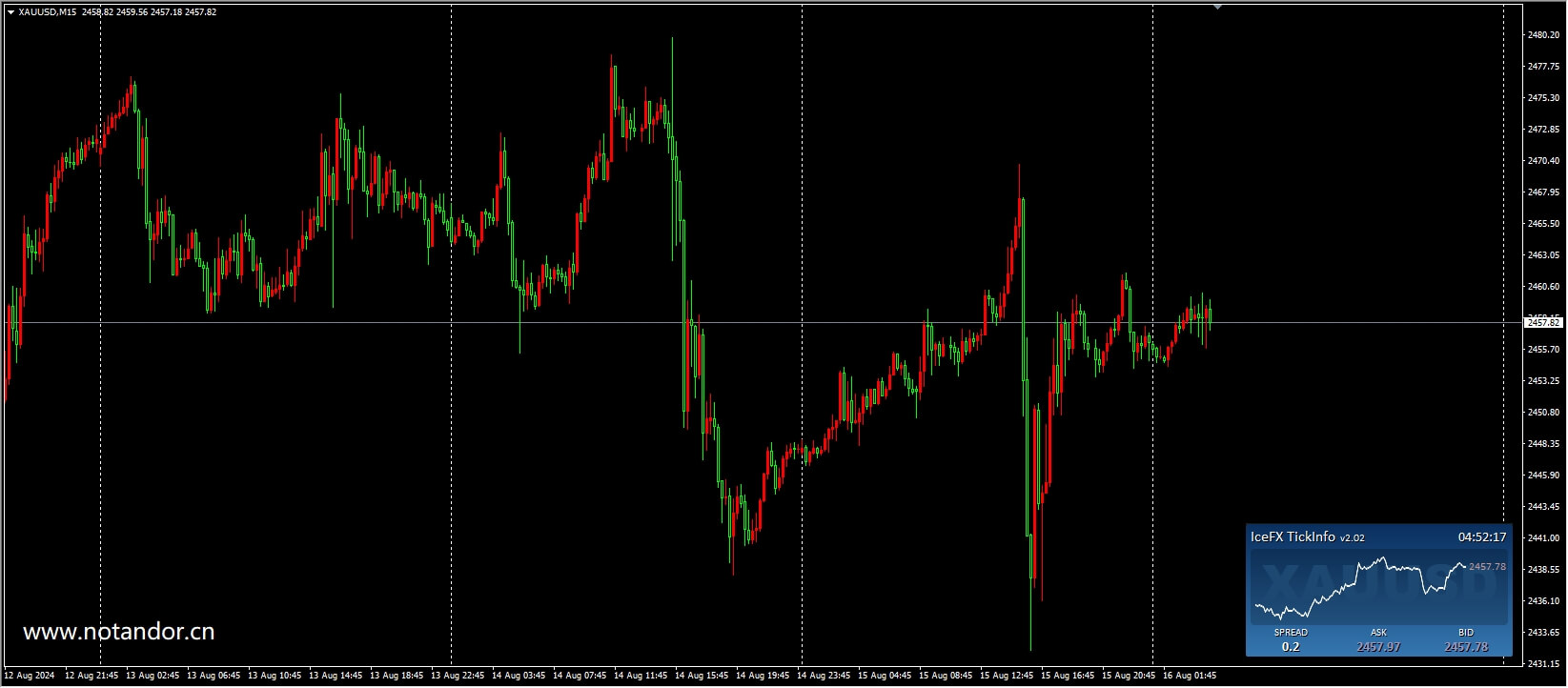Click the 15 Aug 20:45 time label
The image size is (1568, 688).
(x=1129, y=677)
